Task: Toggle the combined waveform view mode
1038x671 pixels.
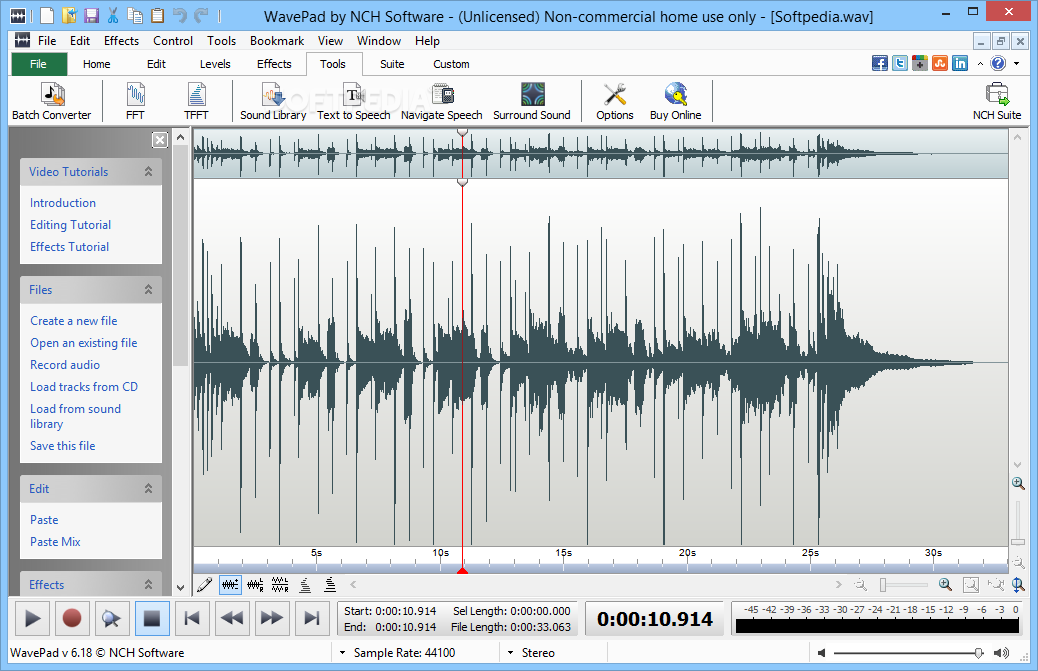Action: point(230,584)
